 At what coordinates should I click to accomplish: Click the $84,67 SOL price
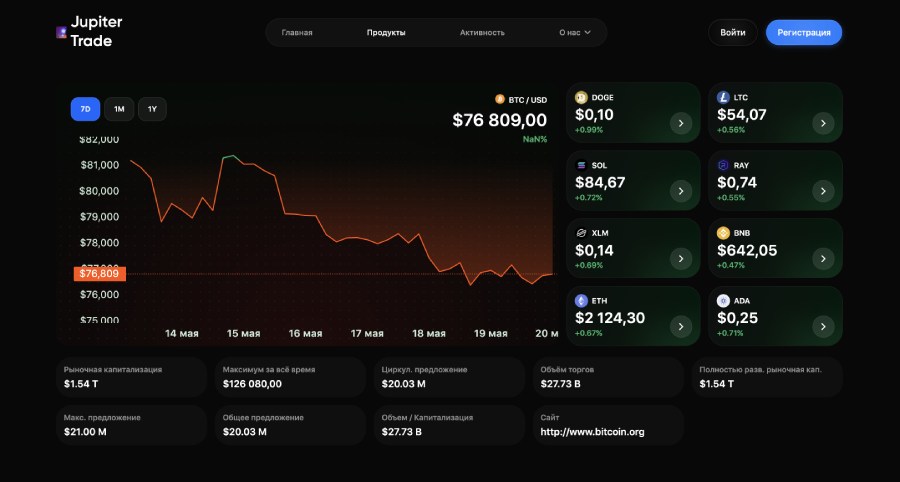click(x=600, y=182)
